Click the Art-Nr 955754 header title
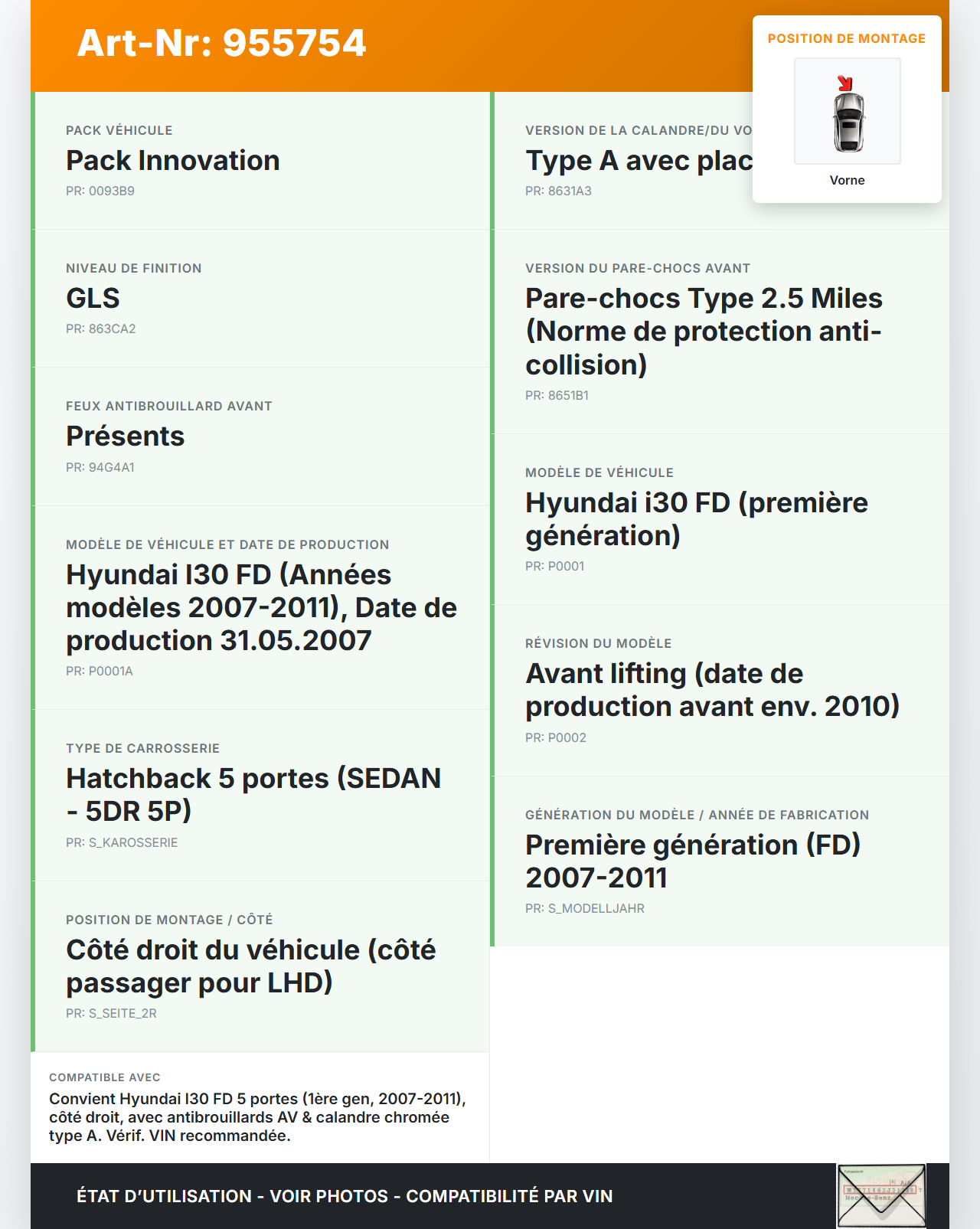The height and width of the screenshot is (1229, 980). (222, 43)
